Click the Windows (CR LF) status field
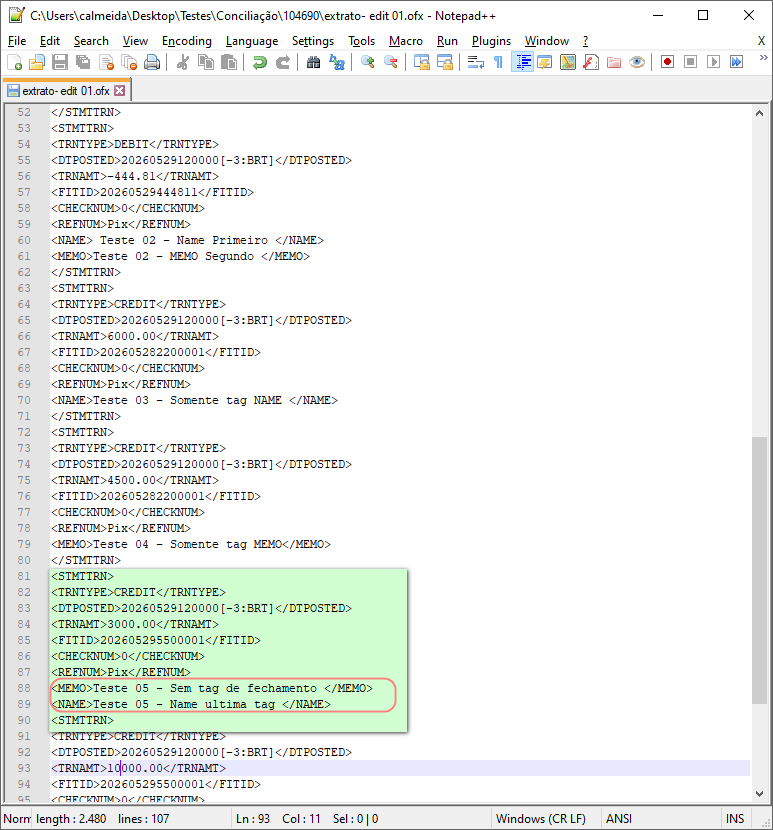Image resolution: width=773 pixels, height=830 pixels. tap(541, 819)
